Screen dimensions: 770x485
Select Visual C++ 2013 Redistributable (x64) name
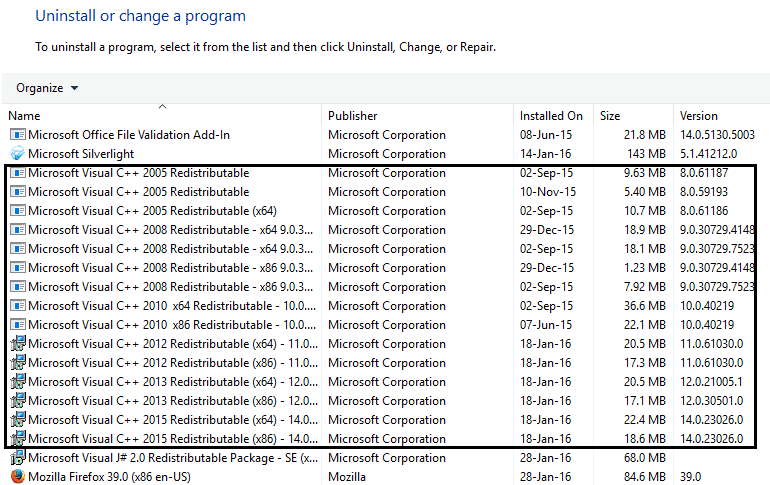pyautogui.click(x=173, y=382)
